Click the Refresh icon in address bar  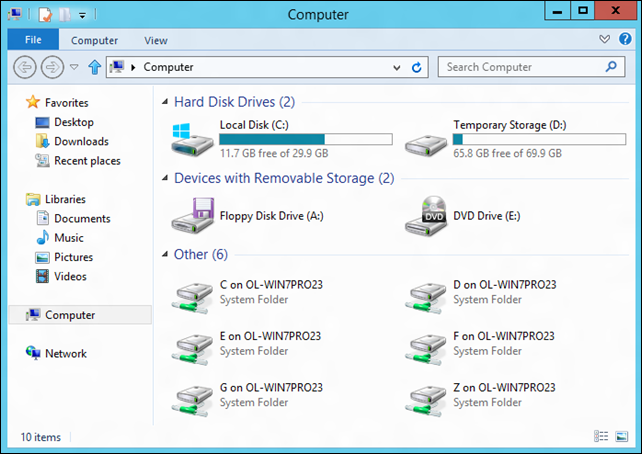[x=417, y=67]
